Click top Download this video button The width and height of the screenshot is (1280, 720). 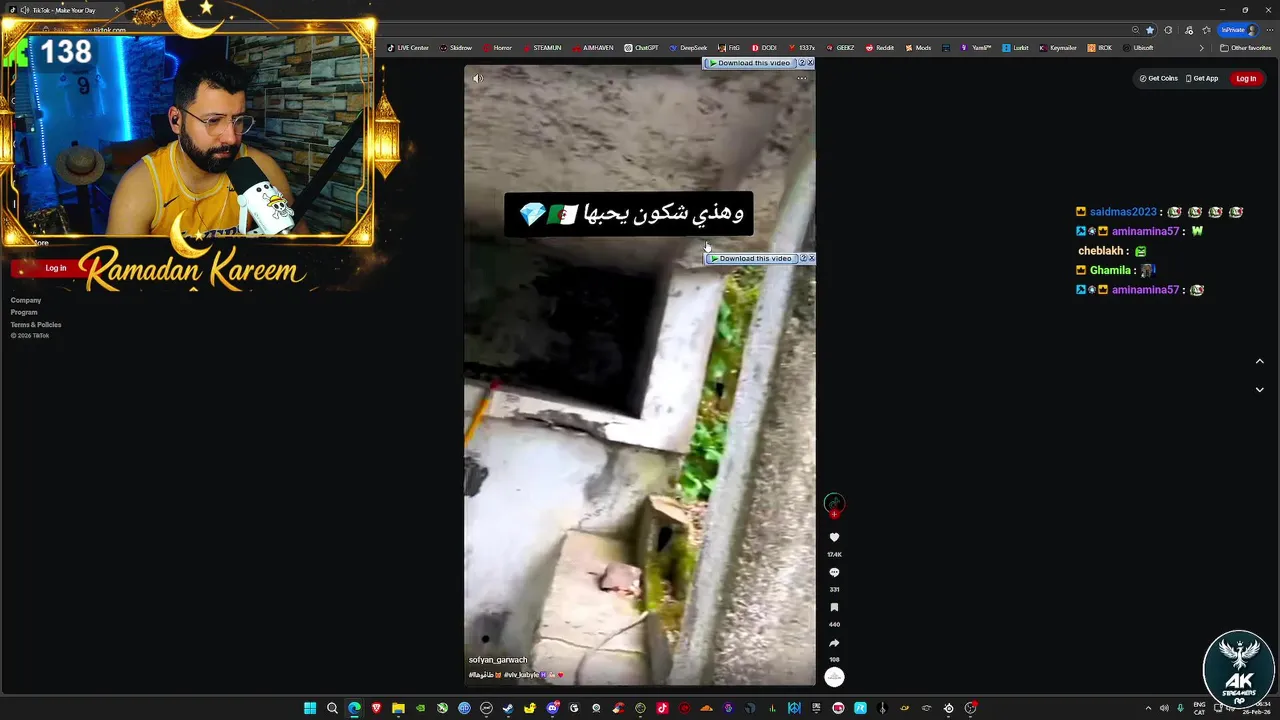coord(749,63)
